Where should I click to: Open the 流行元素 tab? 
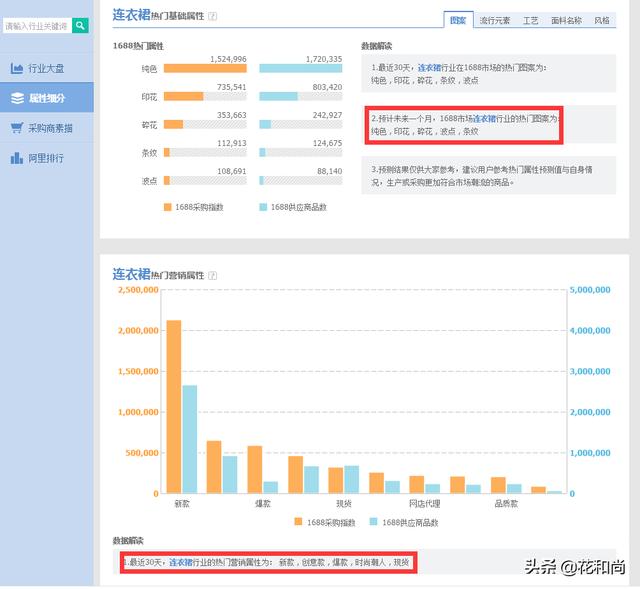pyautogui.click(x=494, y=20)
